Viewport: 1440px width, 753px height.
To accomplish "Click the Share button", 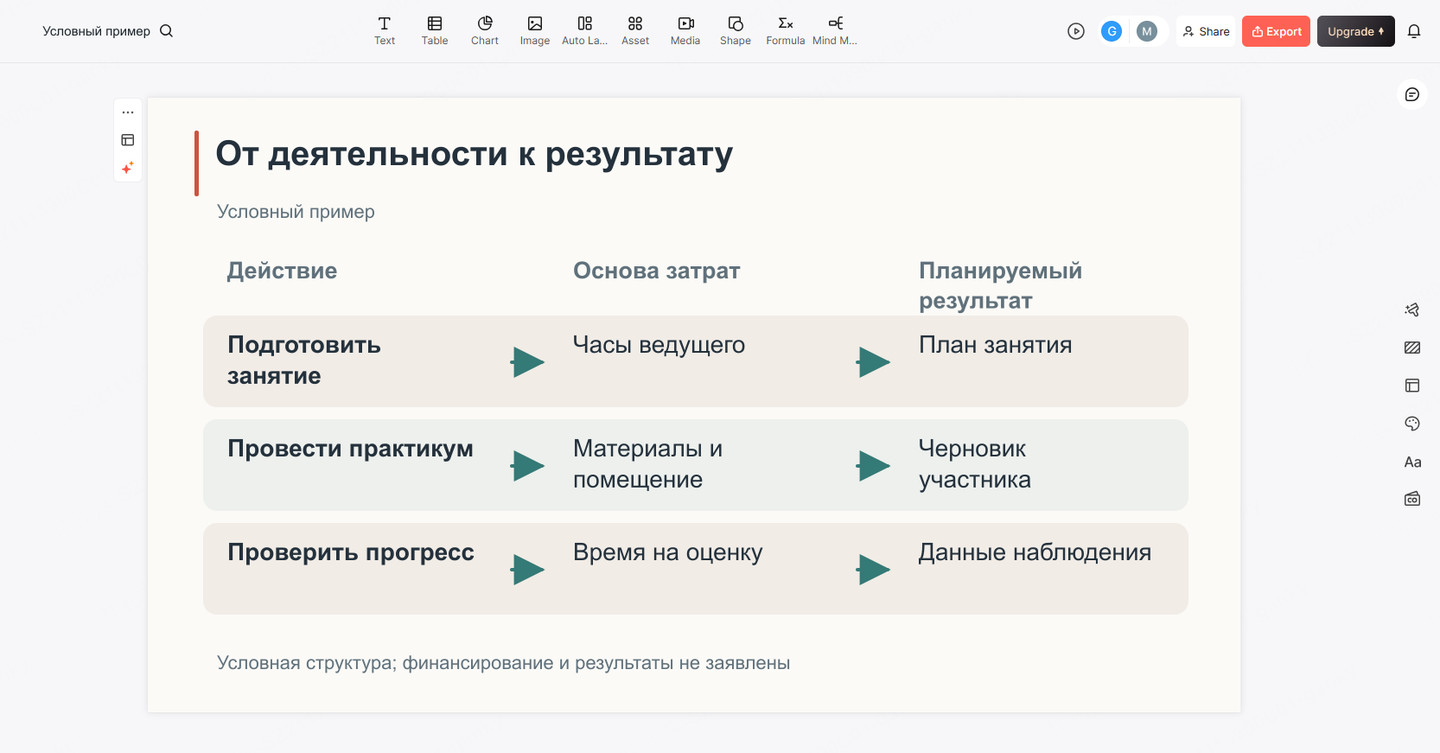I will tap(1205, 31).
